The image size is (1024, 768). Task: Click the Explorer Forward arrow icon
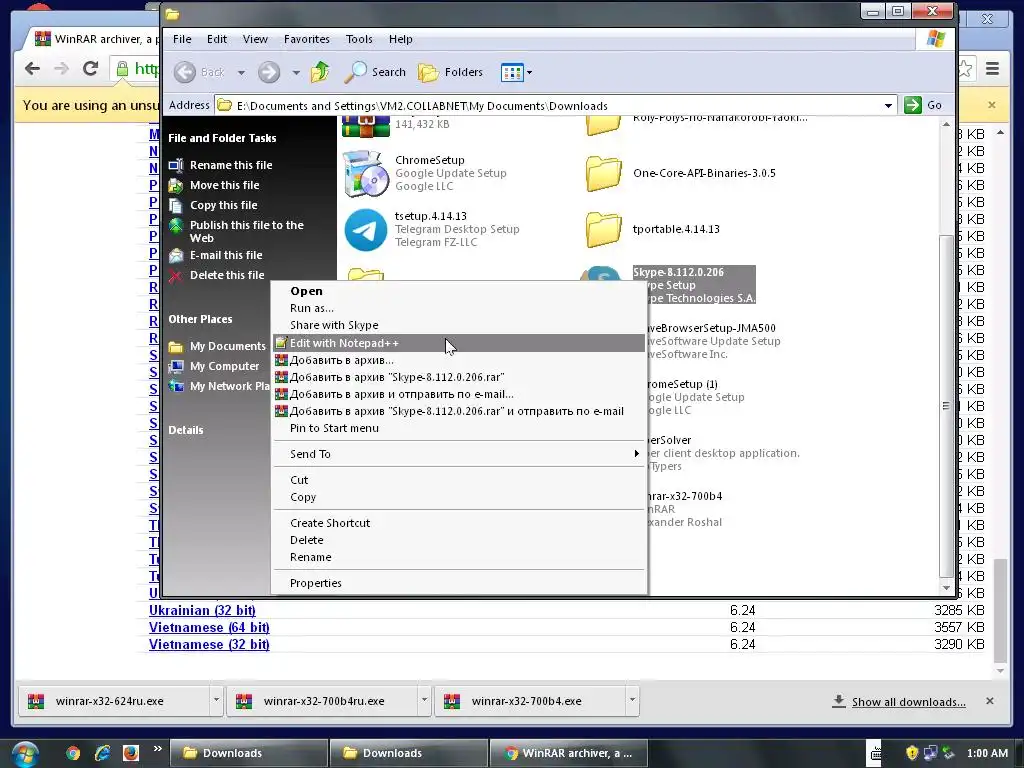(268, 72)
